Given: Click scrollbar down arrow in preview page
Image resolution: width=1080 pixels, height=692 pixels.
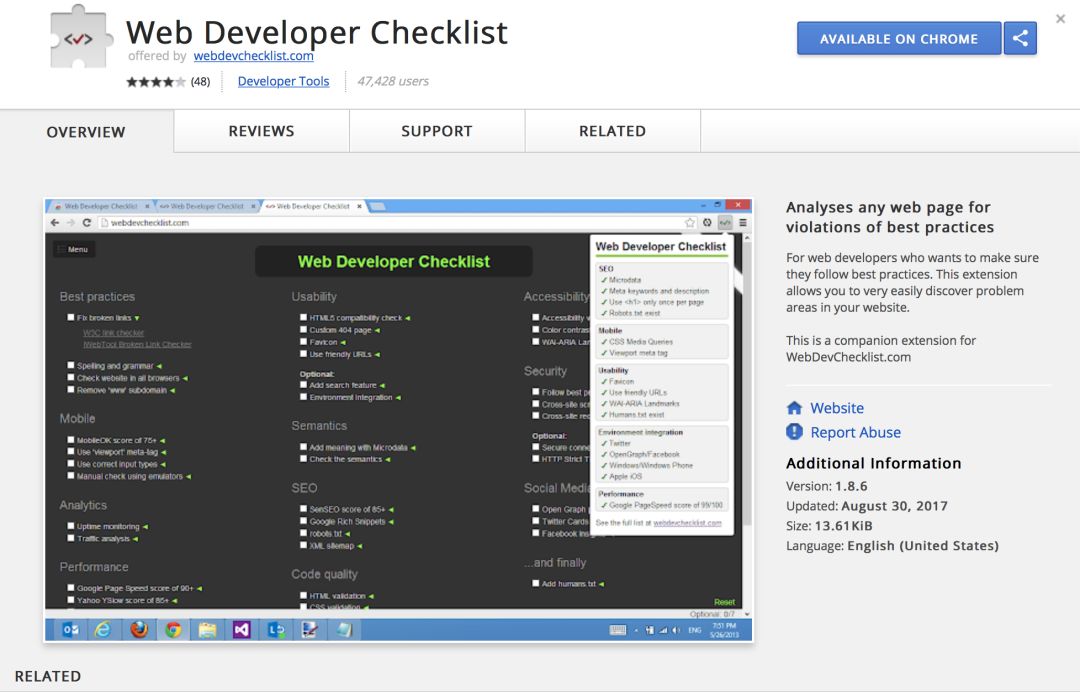Looking at the screenshot, I should click(x=747, y=614).
